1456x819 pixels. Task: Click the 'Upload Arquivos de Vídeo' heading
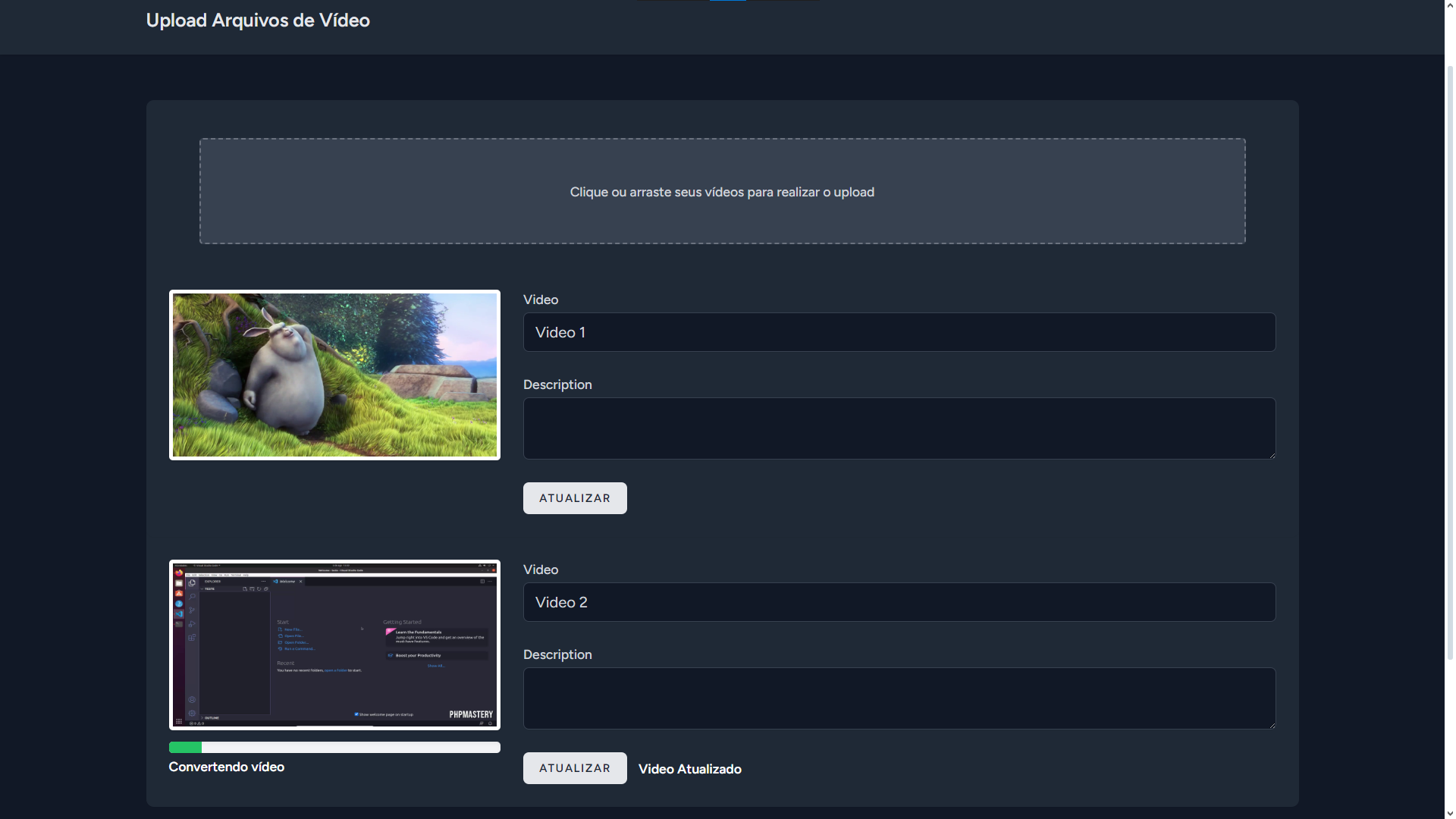coord(258,20)
